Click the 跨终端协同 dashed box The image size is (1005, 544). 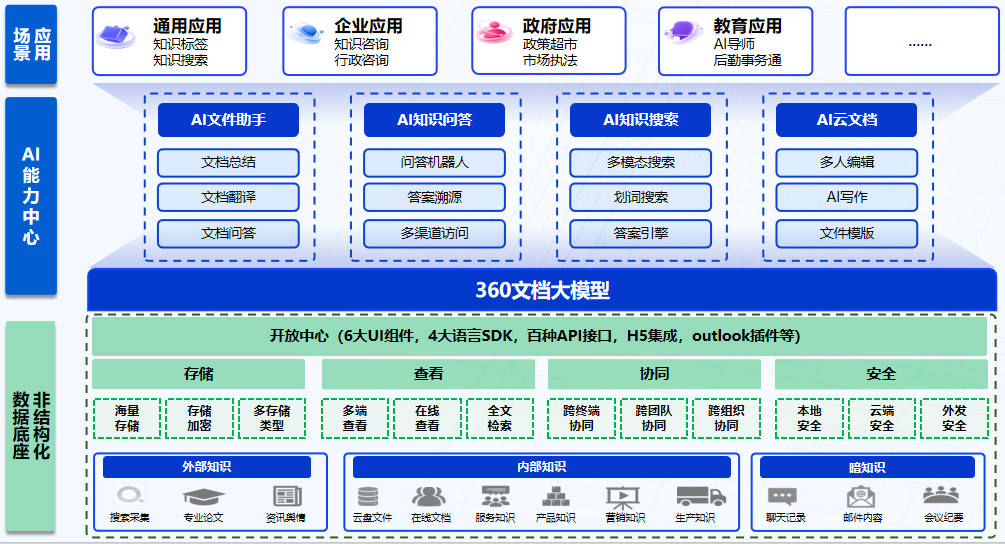[581, 418]
